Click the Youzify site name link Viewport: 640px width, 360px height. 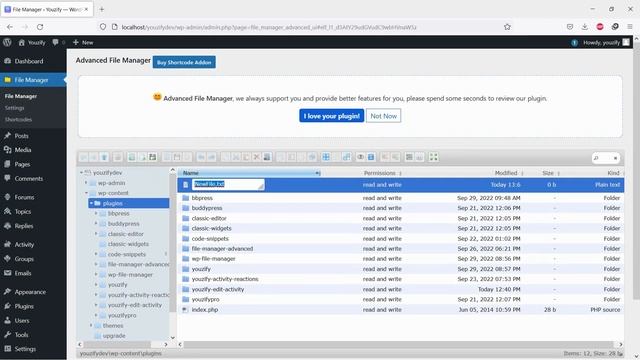32,42
